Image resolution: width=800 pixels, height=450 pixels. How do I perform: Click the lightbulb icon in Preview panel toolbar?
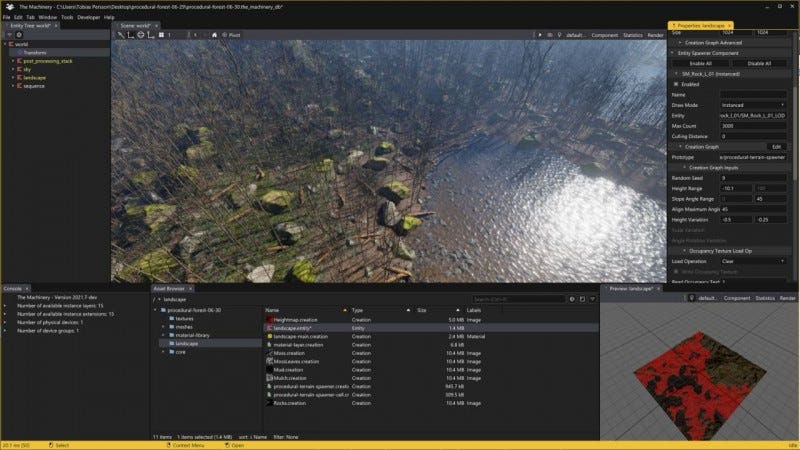pyautogui.click(x=691, y=298)
